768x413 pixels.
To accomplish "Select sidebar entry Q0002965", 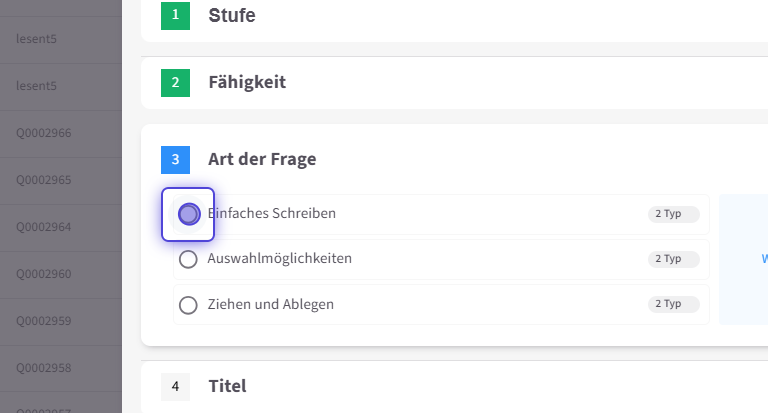I will [x=44, y=180].
